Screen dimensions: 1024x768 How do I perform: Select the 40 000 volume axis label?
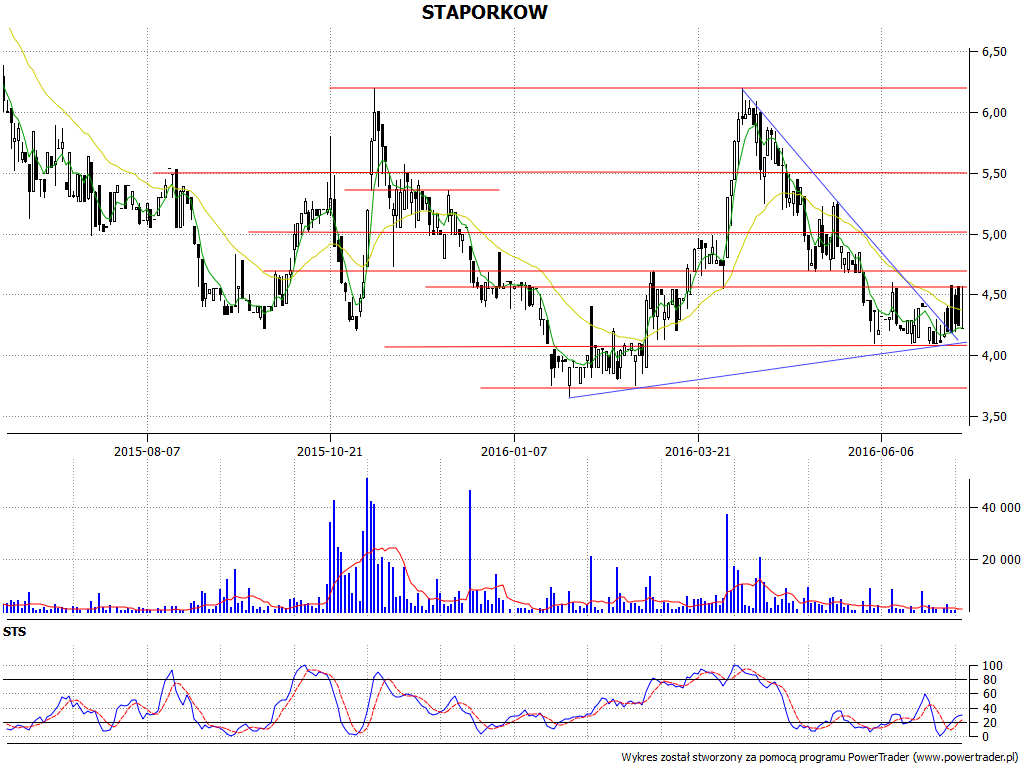pyautogui.click(x=1001, y=508)
